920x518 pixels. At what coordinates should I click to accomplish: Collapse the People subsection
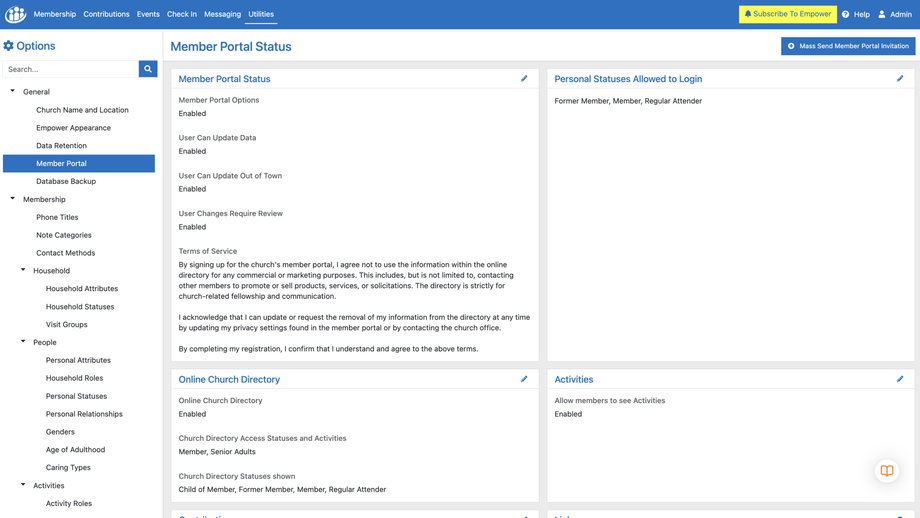point(23,342)
